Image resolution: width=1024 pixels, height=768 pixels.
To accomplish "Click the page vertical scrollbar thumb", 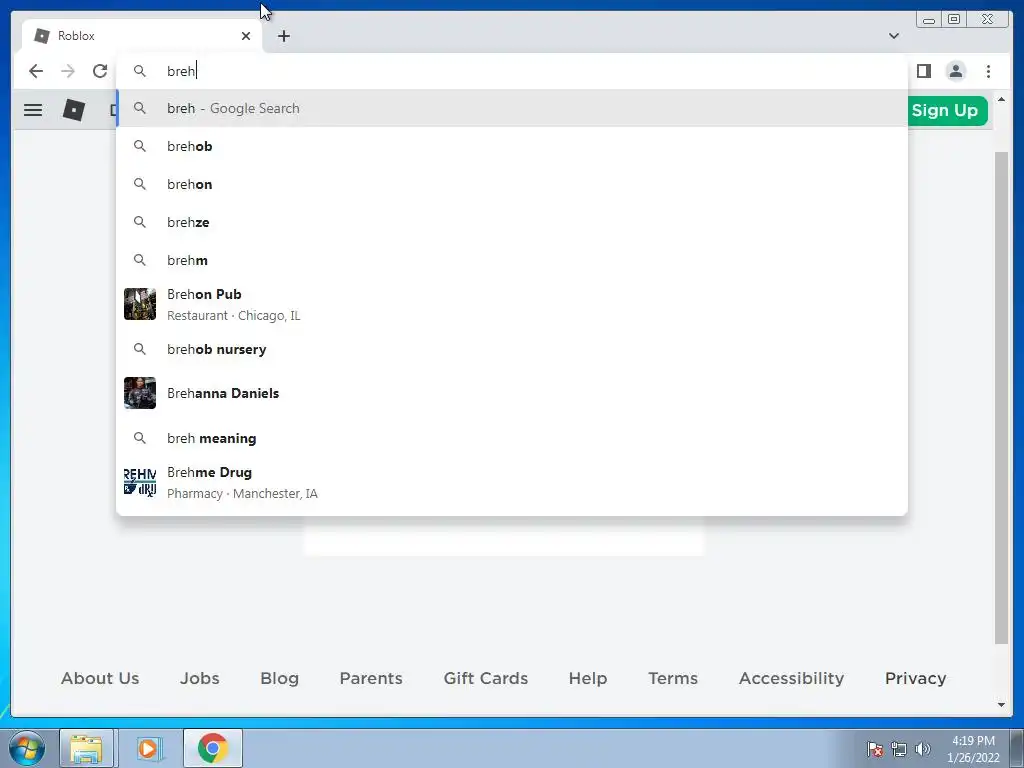I will click(x=1001, y=397).
